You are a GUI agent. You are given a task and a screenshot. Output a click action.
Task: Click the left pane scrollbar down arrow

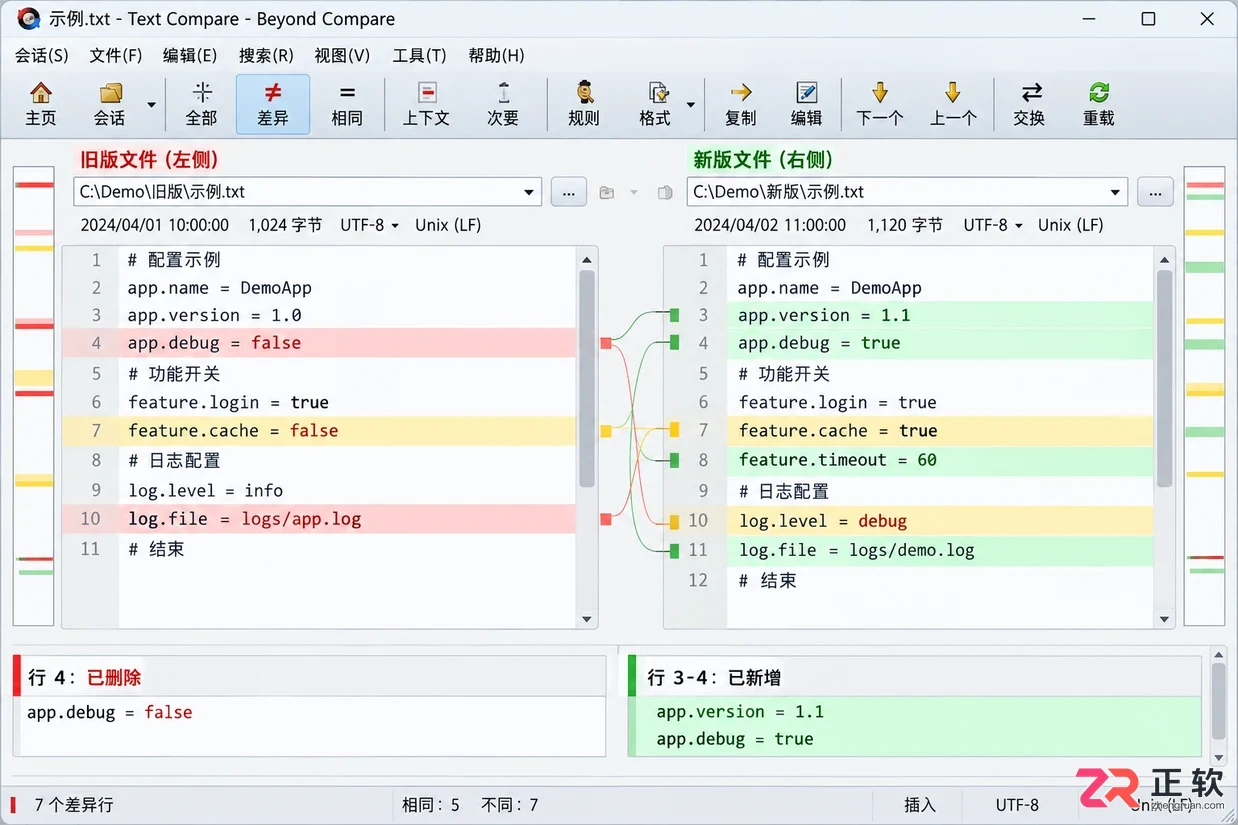[587, 619]
